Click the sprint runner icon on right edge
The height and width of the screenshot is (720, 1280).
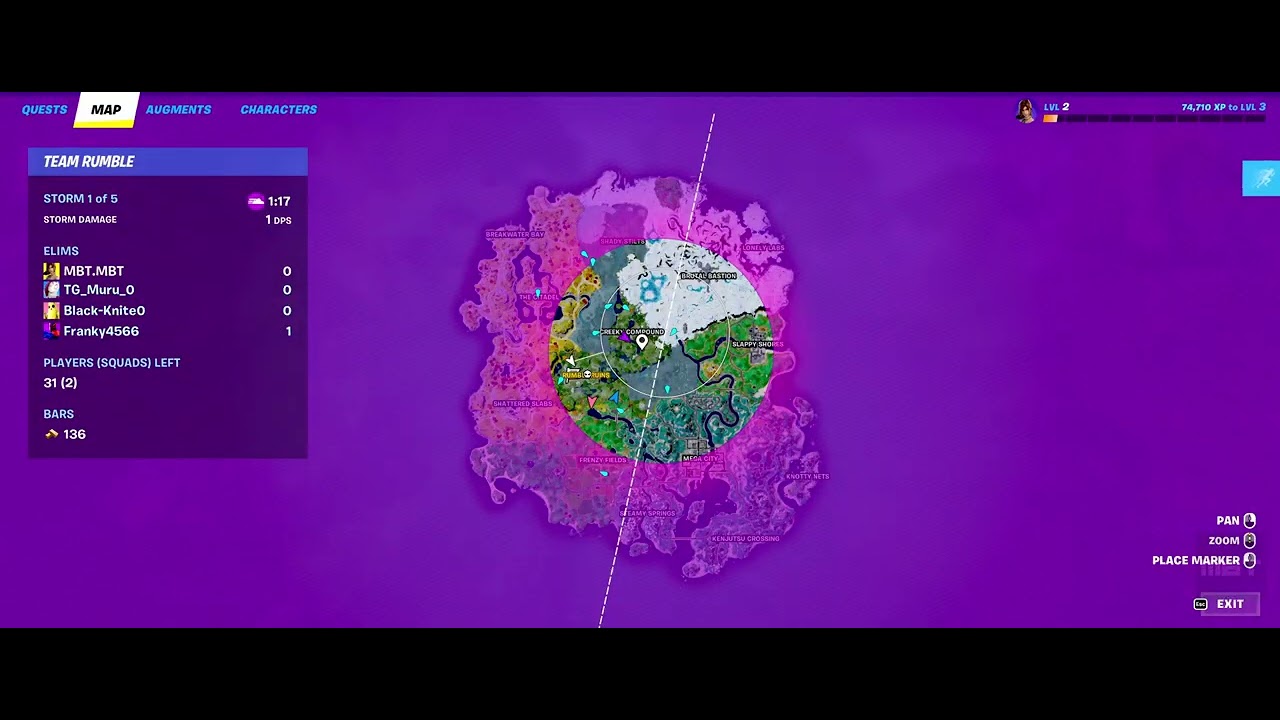[x=1262, y=178]
